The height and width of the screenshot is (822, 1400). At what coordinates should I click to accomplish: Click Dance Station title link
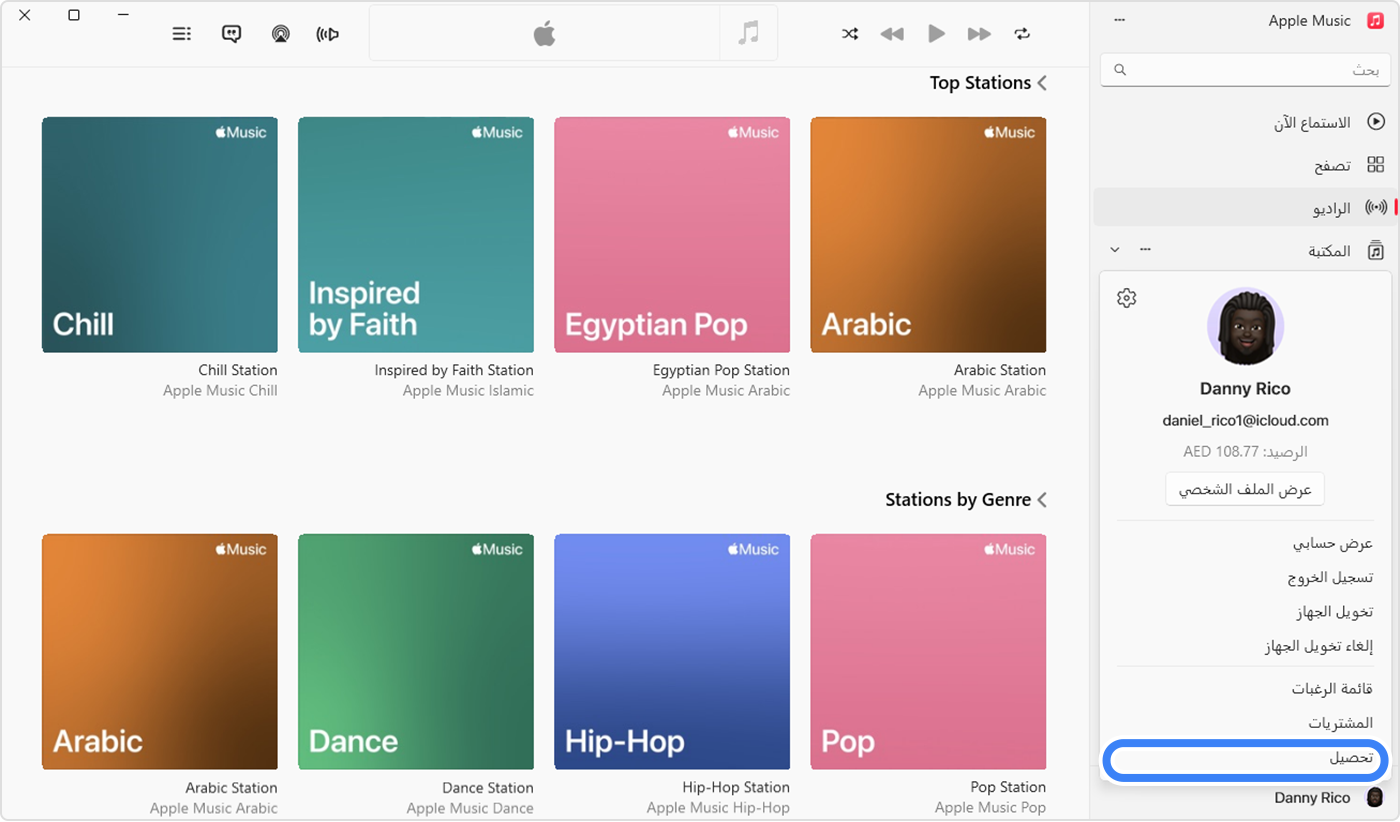[x=488, y=787]
